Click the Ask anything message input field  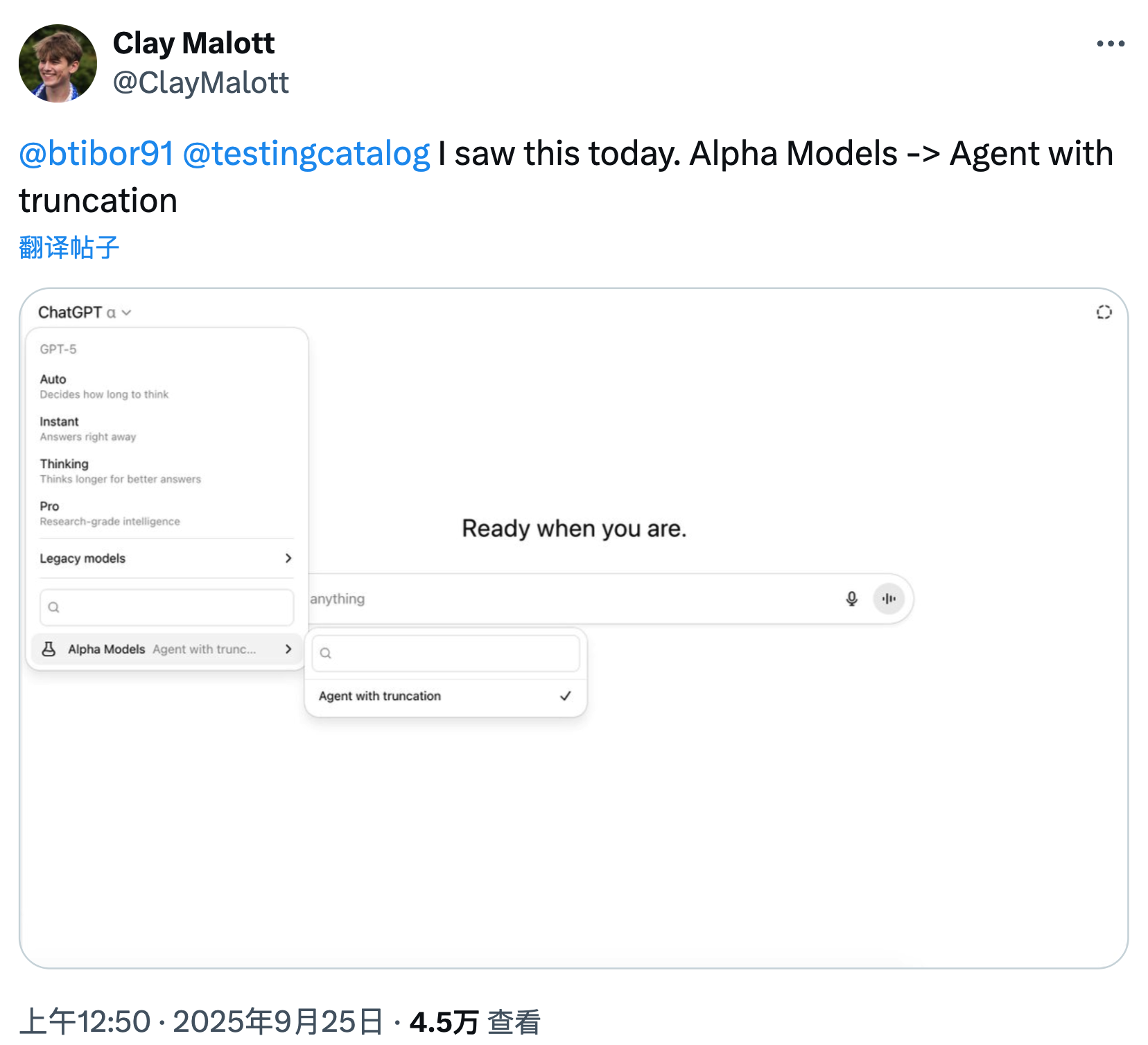click(x=568, y=599)
